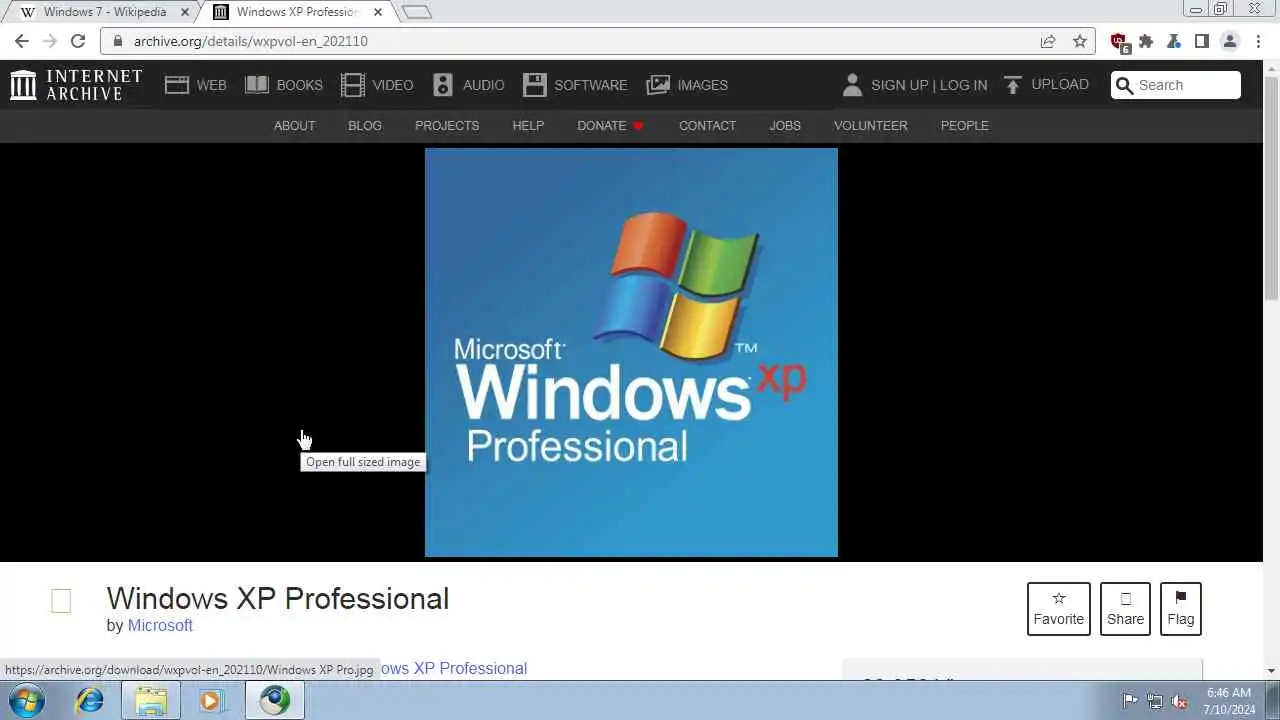Open the IMAGES section
This screenshot has height=720, width=1280.
coord(687,85)
